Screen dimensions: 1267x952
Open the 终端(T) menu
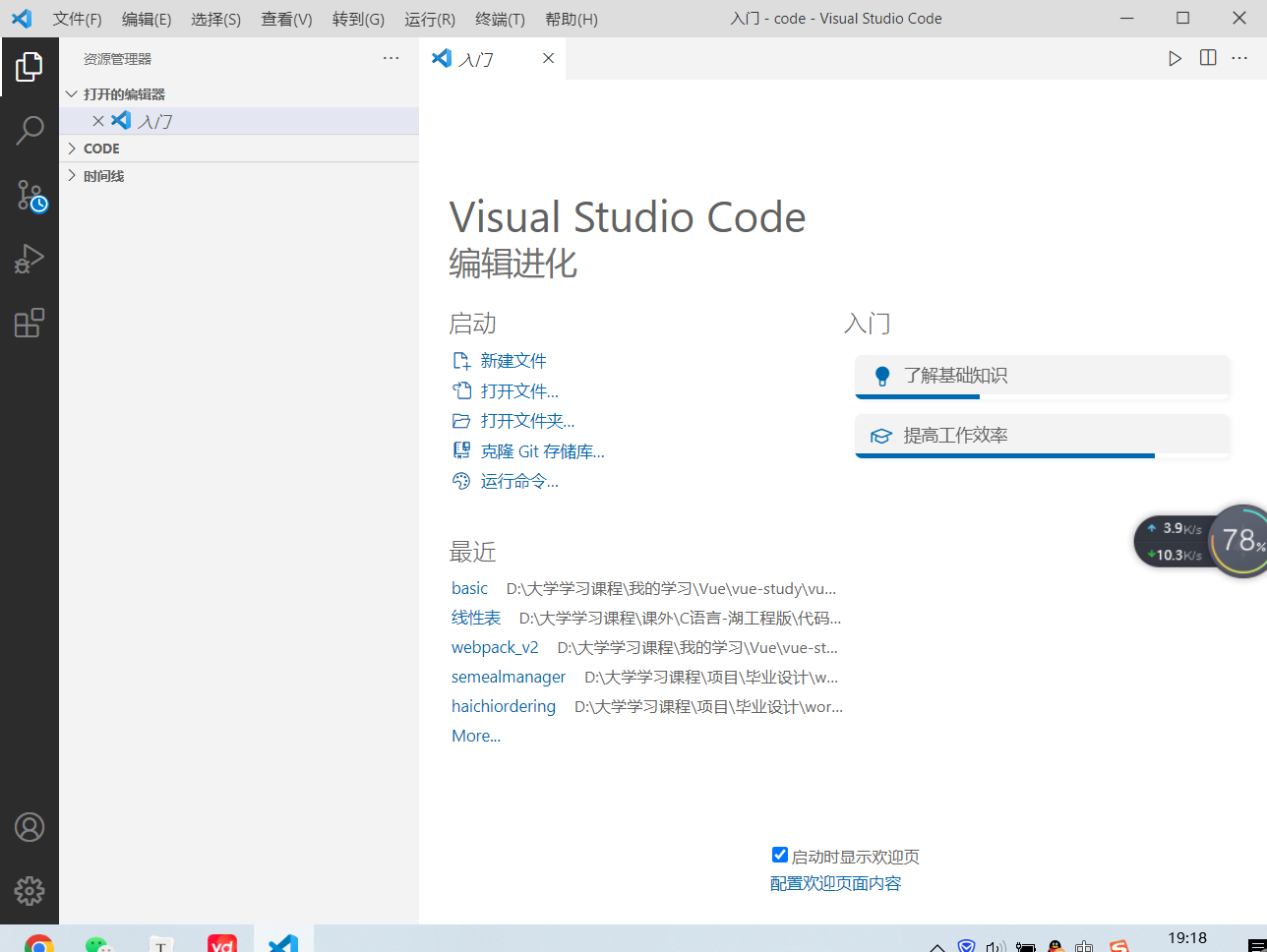coord(500,19)
